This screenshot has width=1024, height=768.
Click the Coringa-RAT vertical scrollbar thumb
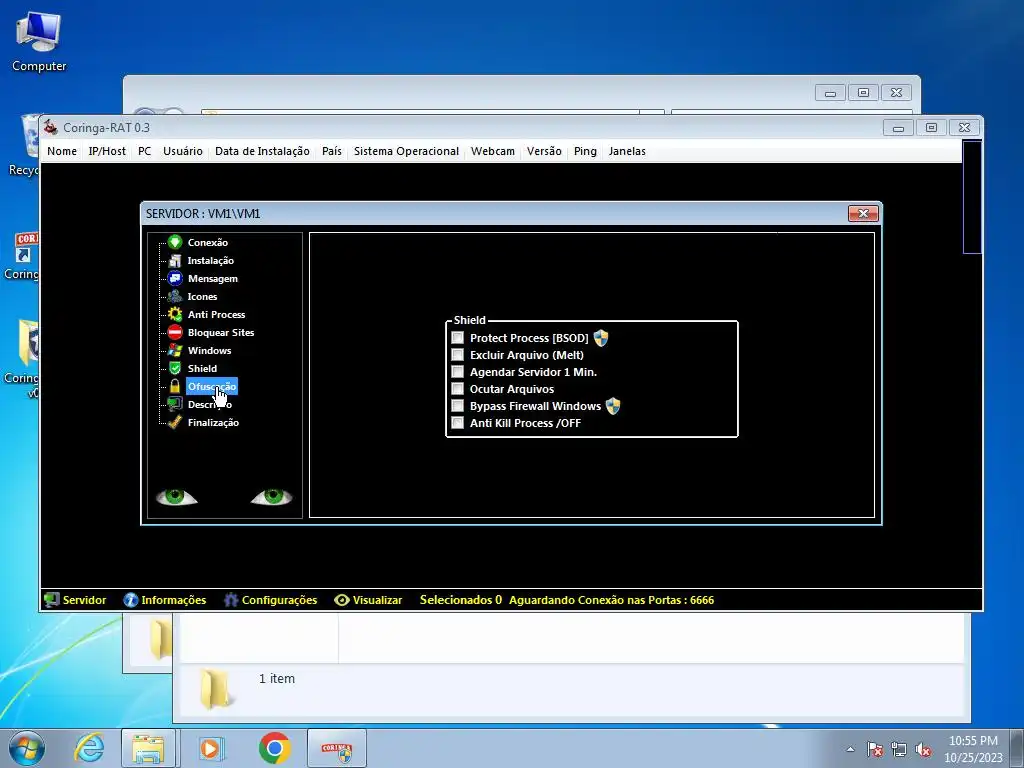[972, 196]
